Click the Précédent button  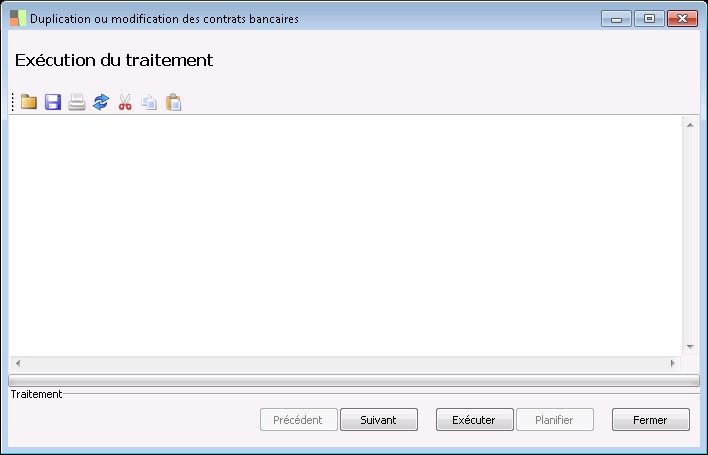tap(298, 420)
